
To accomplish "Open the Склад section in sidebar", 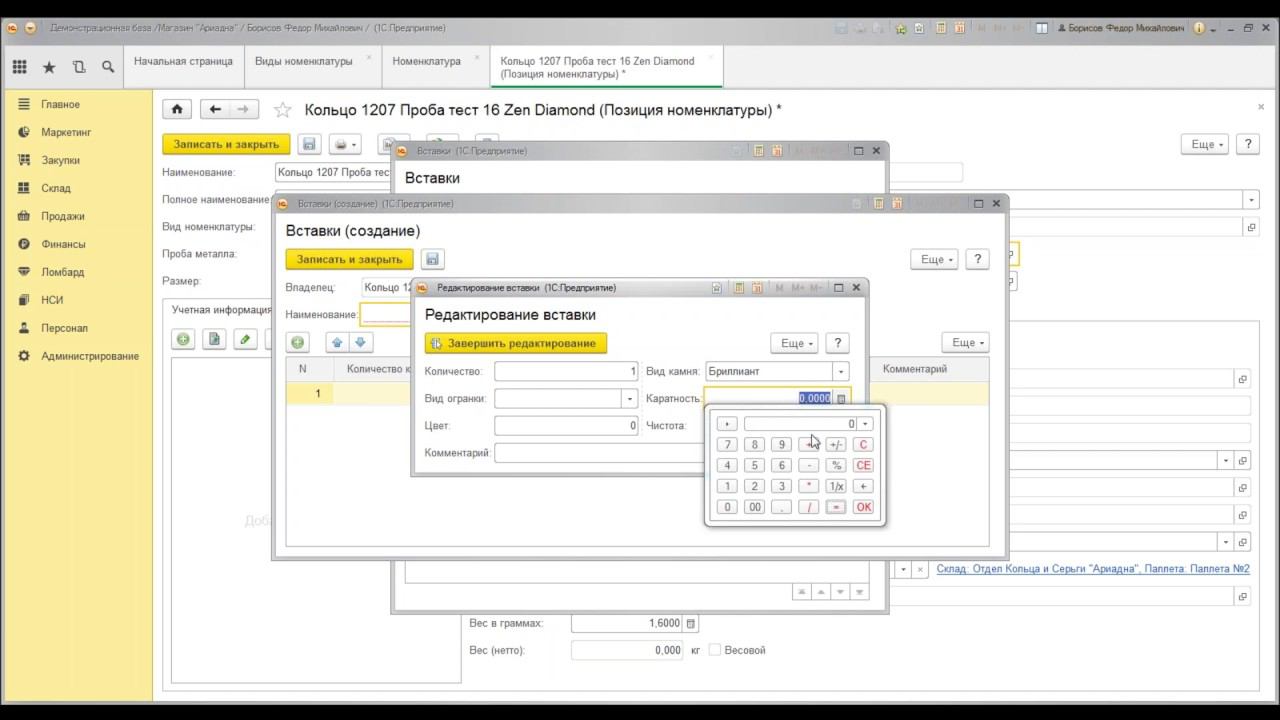I will [55, 188].
